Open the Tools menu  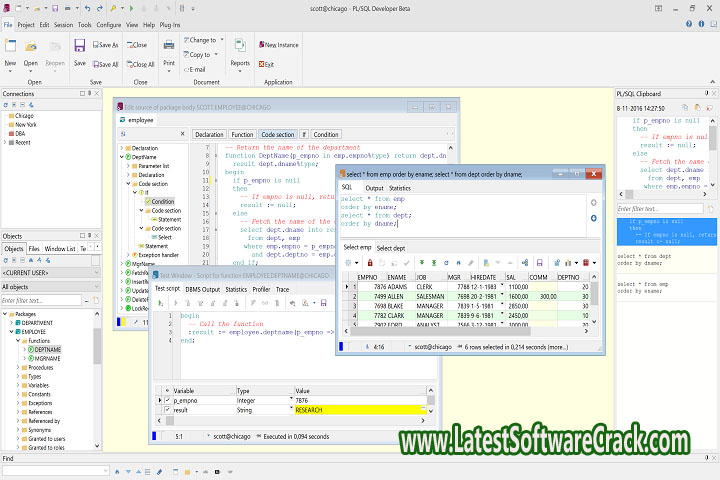84,25
